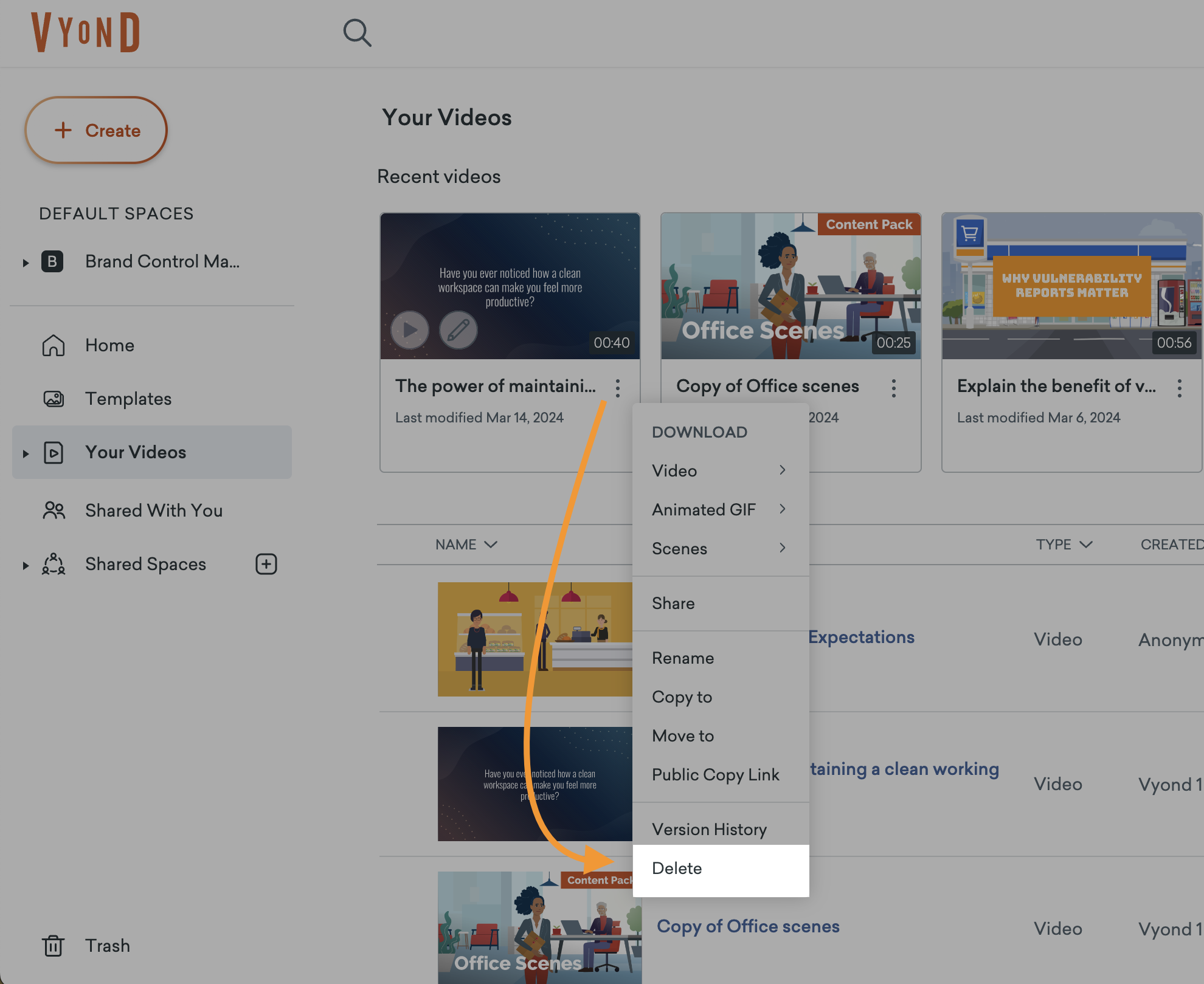
Task: Choose Move to from context menu
Action: [721, 735]
